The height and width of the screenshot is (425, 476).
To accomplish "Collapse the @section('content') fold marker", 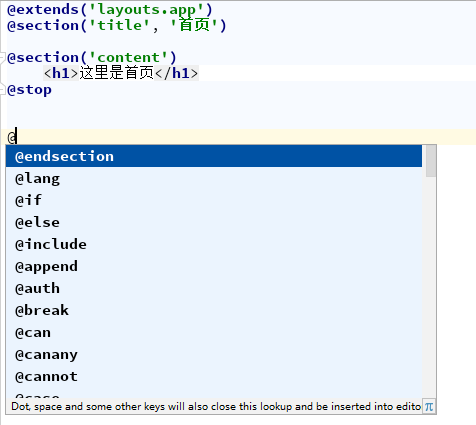I will point(3,57).
